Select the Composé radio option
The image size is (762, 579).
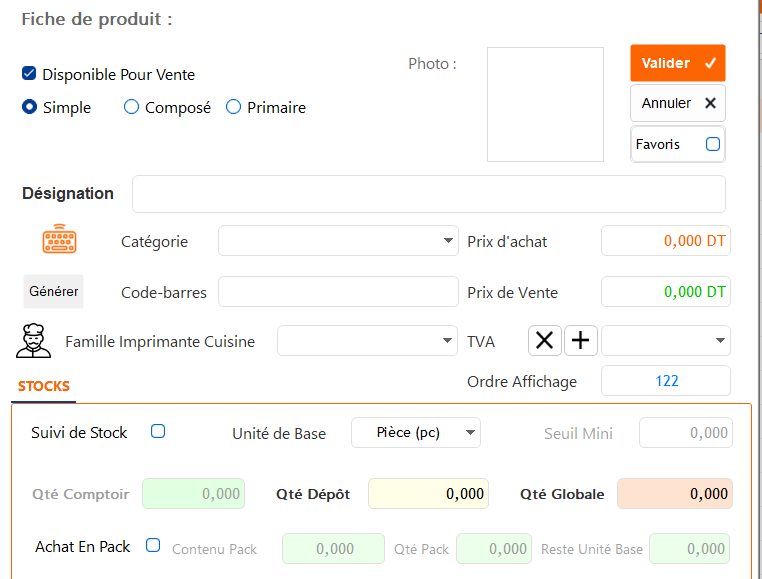131,106
